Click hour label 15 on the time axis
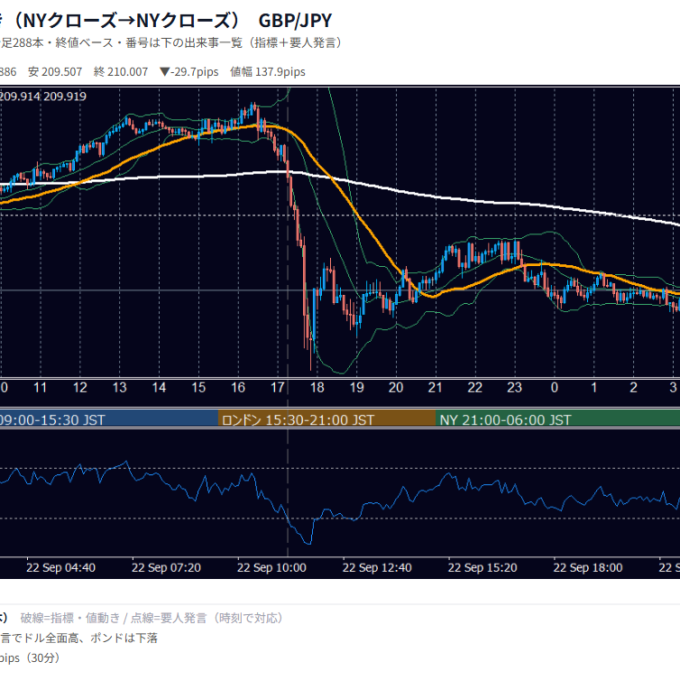The height and width of the screenshot is (680, 680). tap(199, 387)
